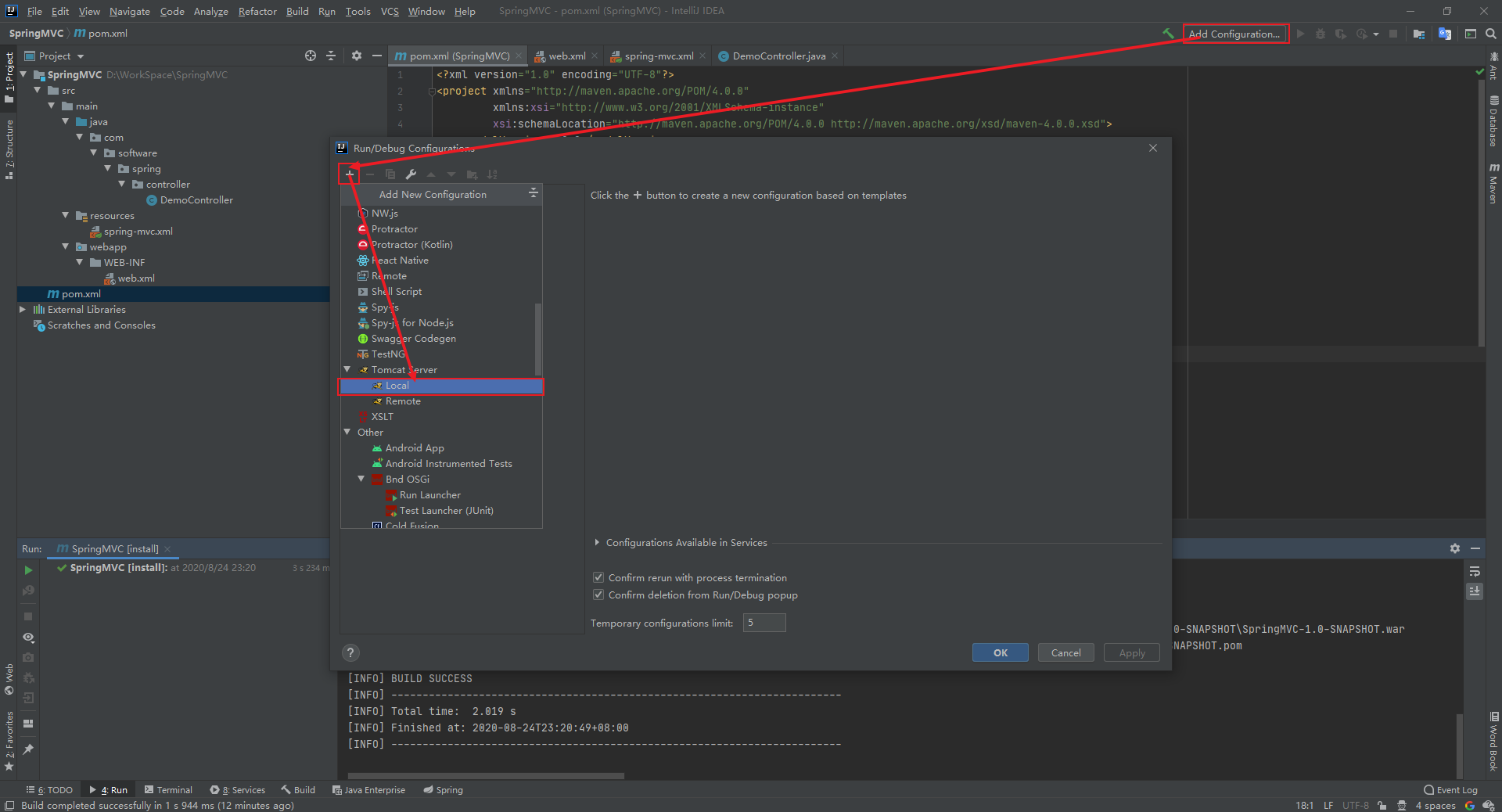Open the Ant tool window icon
Screen dimensions: 1502x812
(1493, 66)
